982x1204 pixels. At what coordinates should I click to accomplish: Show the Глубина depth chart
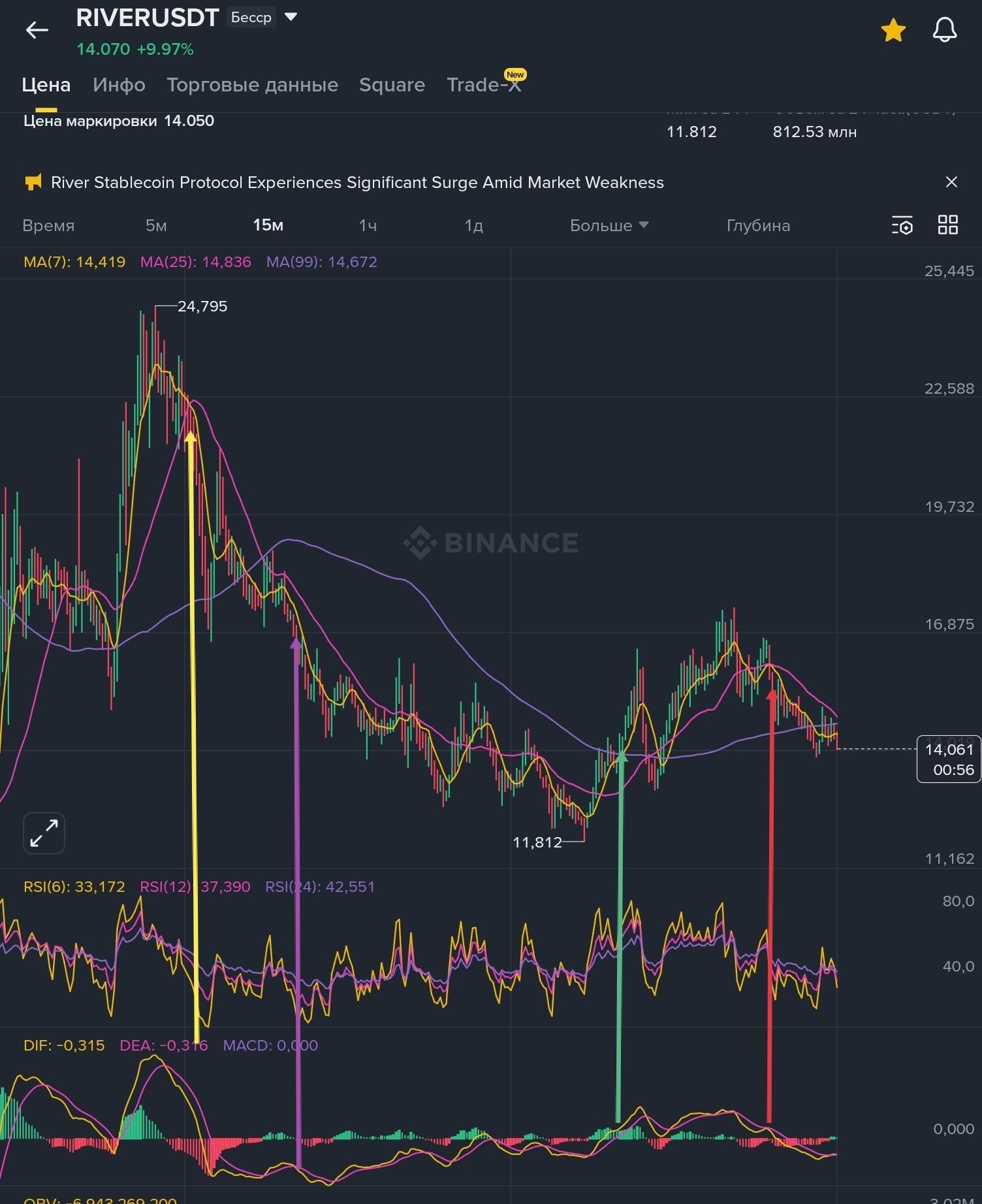tap(758, 226)
